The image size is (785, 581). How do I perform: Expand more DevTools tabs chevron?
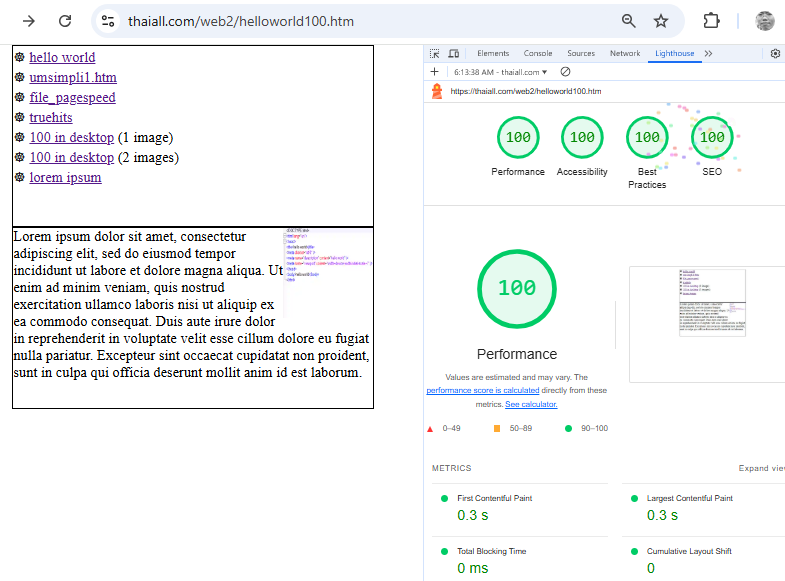click(708, 54)
